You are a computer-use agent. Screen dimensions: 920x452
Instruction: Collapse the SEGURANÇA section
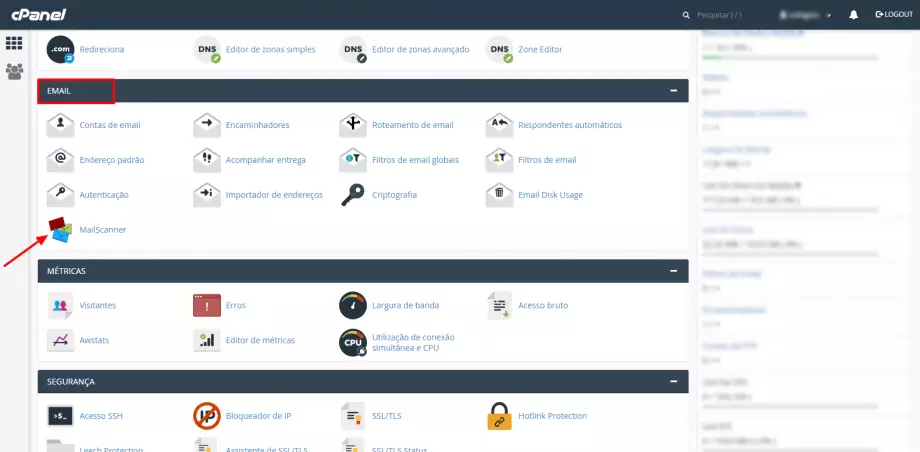[x=674, y=381]
